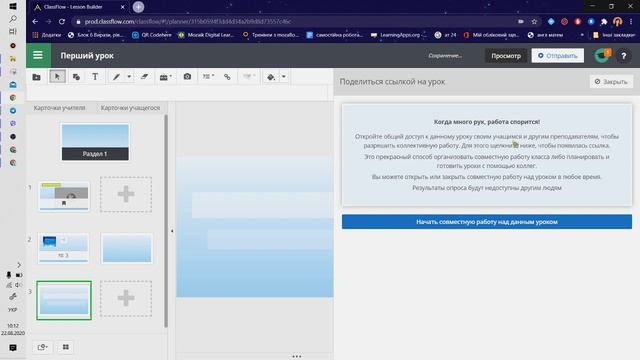Open Windows taskbar search
This screenshot has width=640, height=360.
coord(13,19)
